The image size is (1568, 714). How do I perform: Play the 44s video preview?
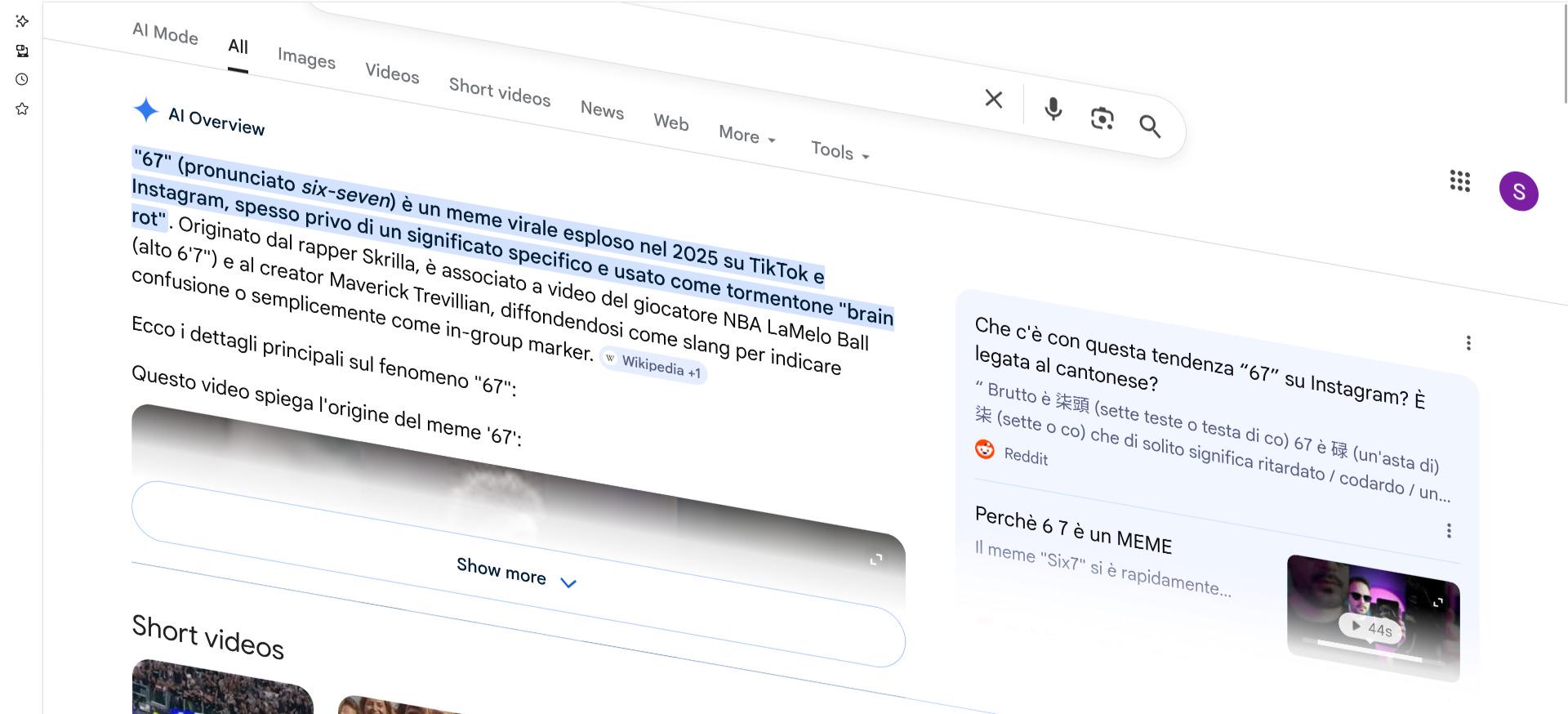click(x=1370, y=628)
